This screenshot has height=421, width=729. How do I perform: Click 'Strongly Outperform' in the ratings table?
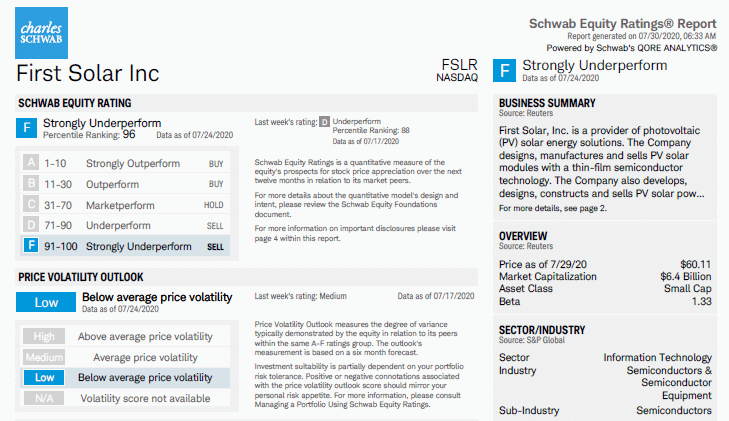point(133,164)
